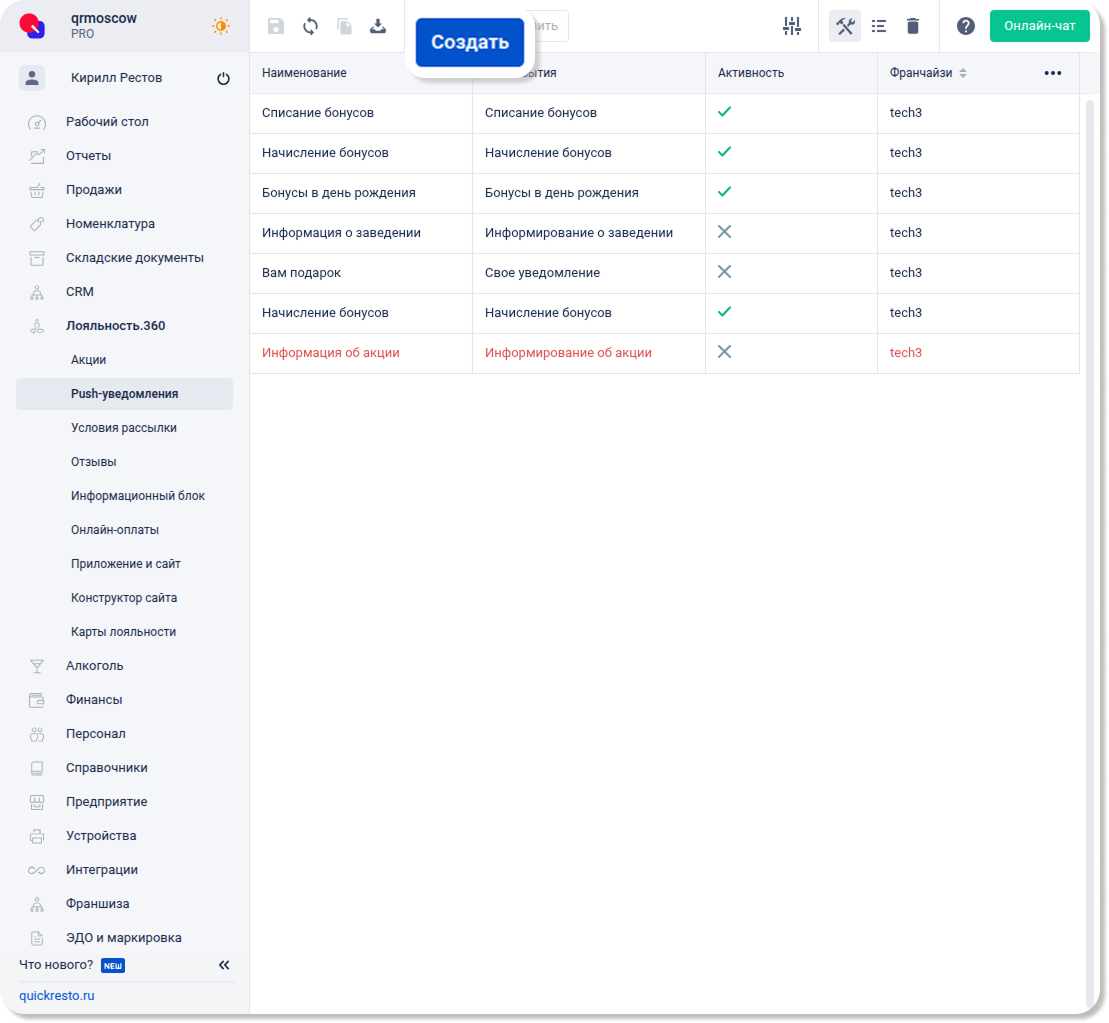Toggle activity checkmark for Списание бонусов

[x=725, y=112]
